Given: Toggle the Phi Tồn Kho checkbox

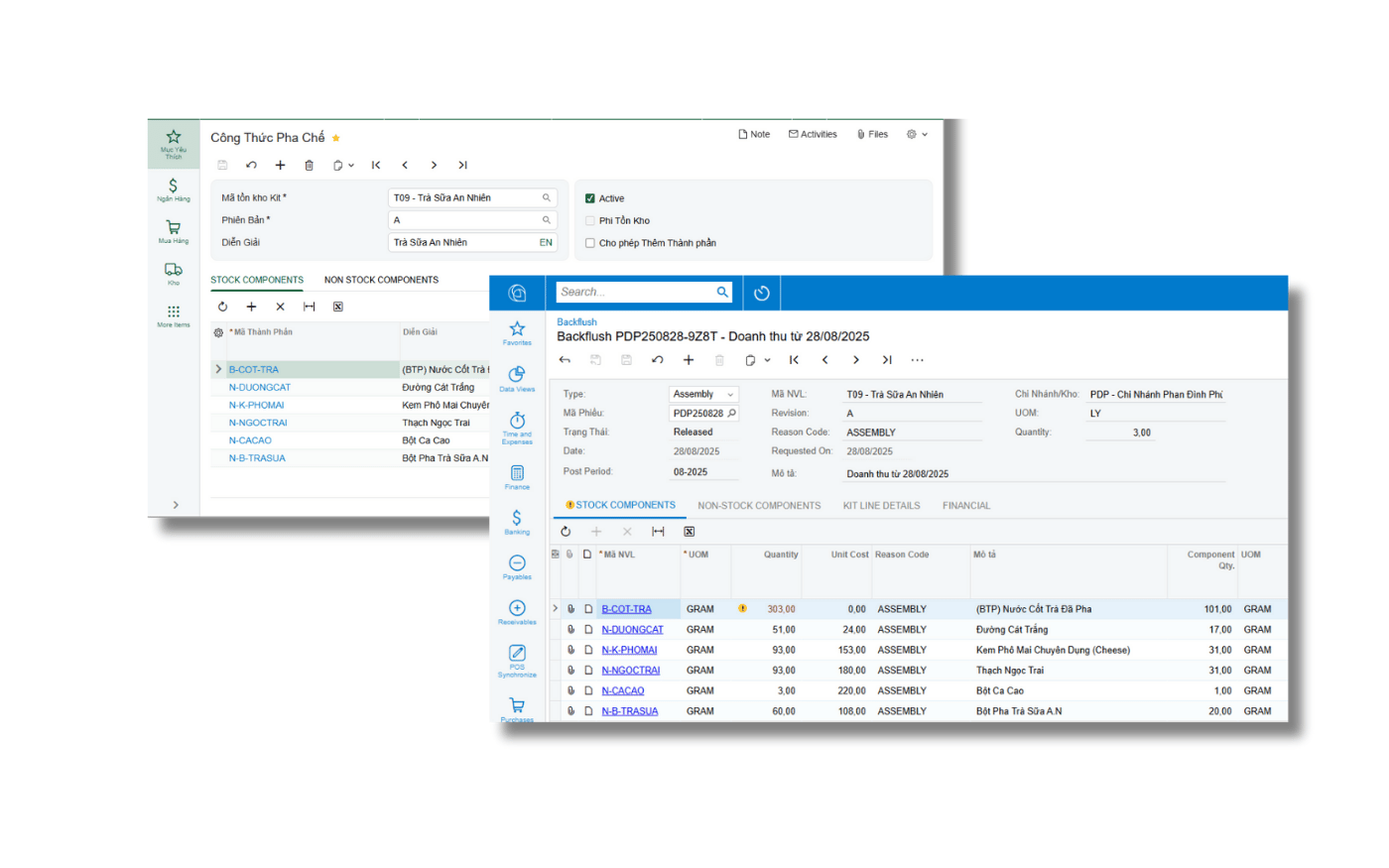Looking at the screenshot, I should pyautogui.click(x=590, y=220).
